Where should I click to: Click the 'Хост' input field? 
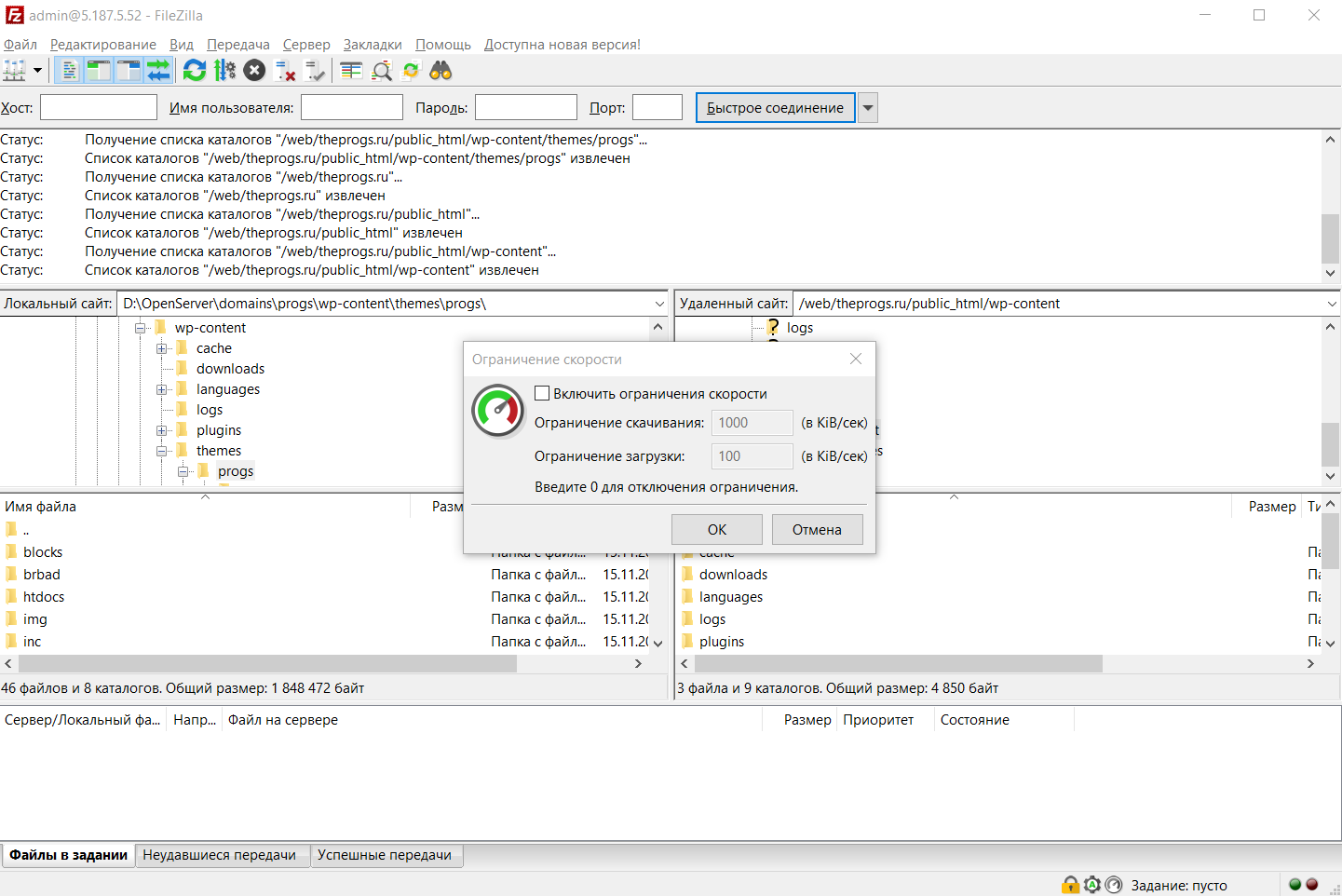[99, 108]
